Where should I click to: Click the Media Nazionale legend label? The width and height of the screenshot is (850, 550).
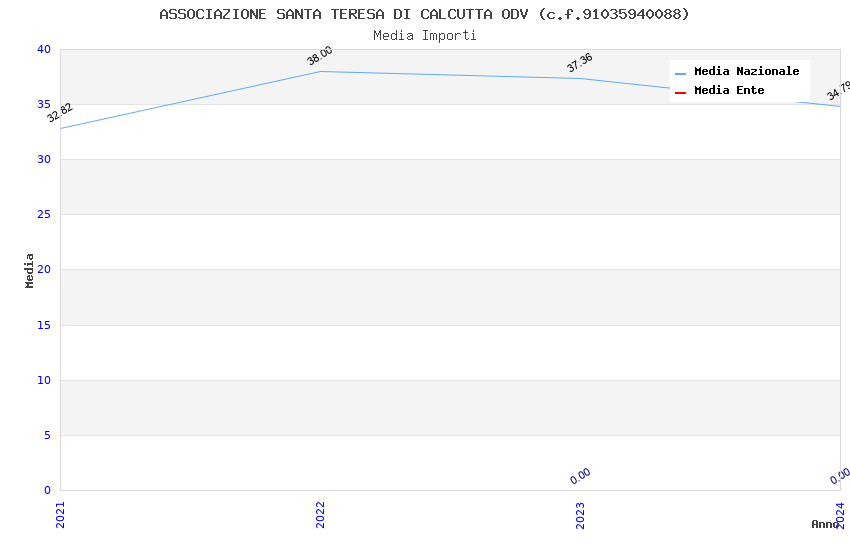(x=746, y=71)
